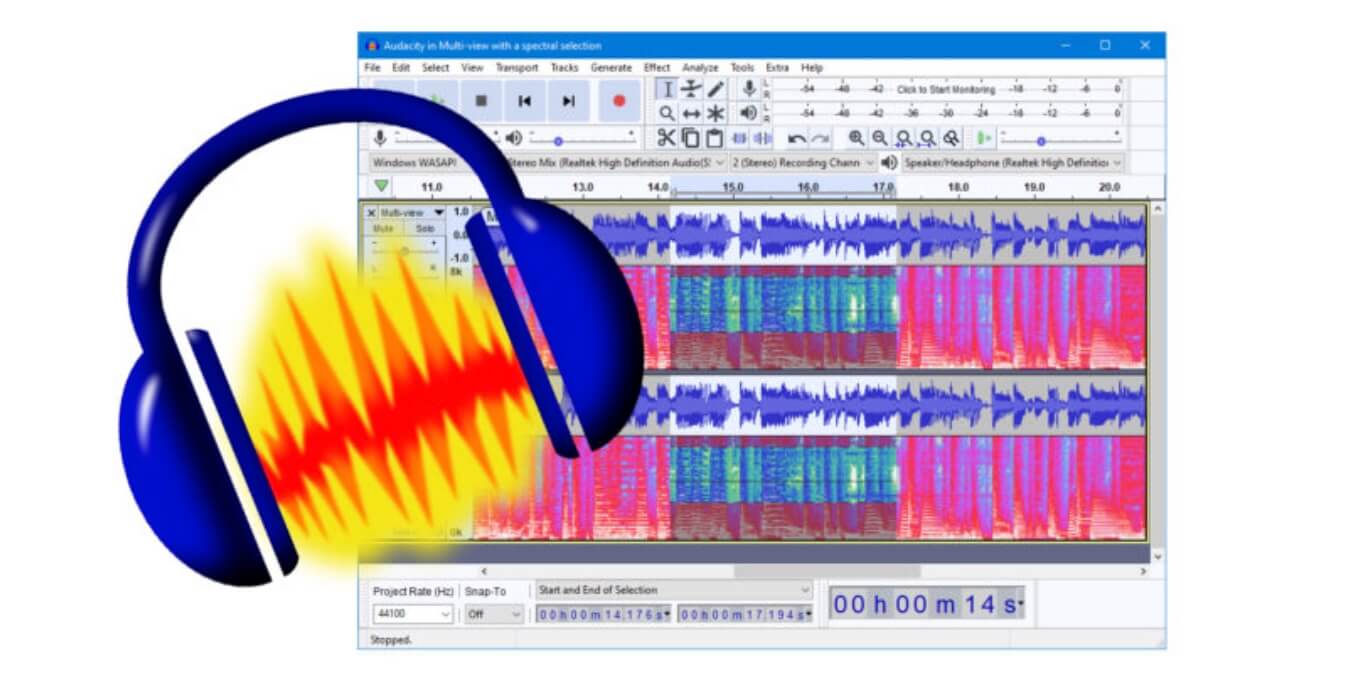This screenshot has height=687, width=1367.
Task: Open the Select menu
Action: click(x=435, y=68)
